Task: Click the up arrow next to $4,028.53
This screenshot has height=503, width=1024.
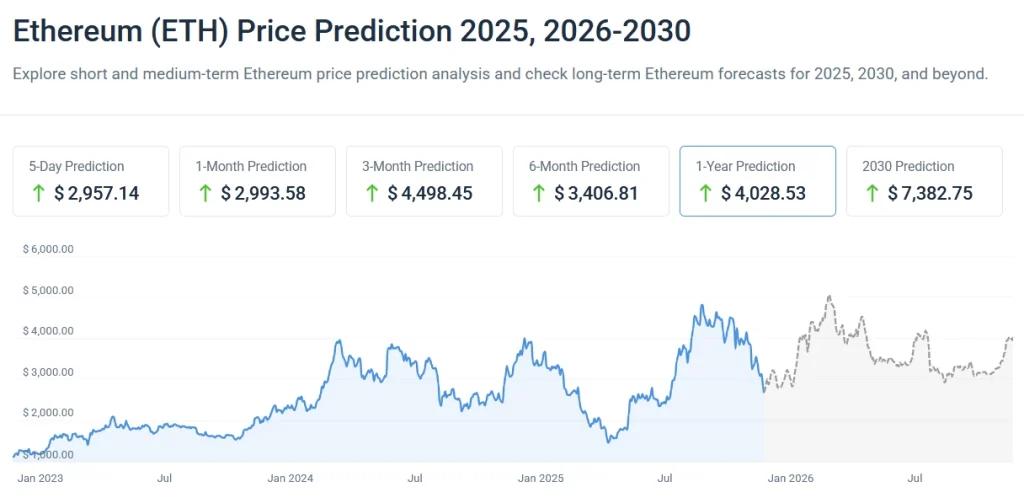Action: [x=706, y=193]
